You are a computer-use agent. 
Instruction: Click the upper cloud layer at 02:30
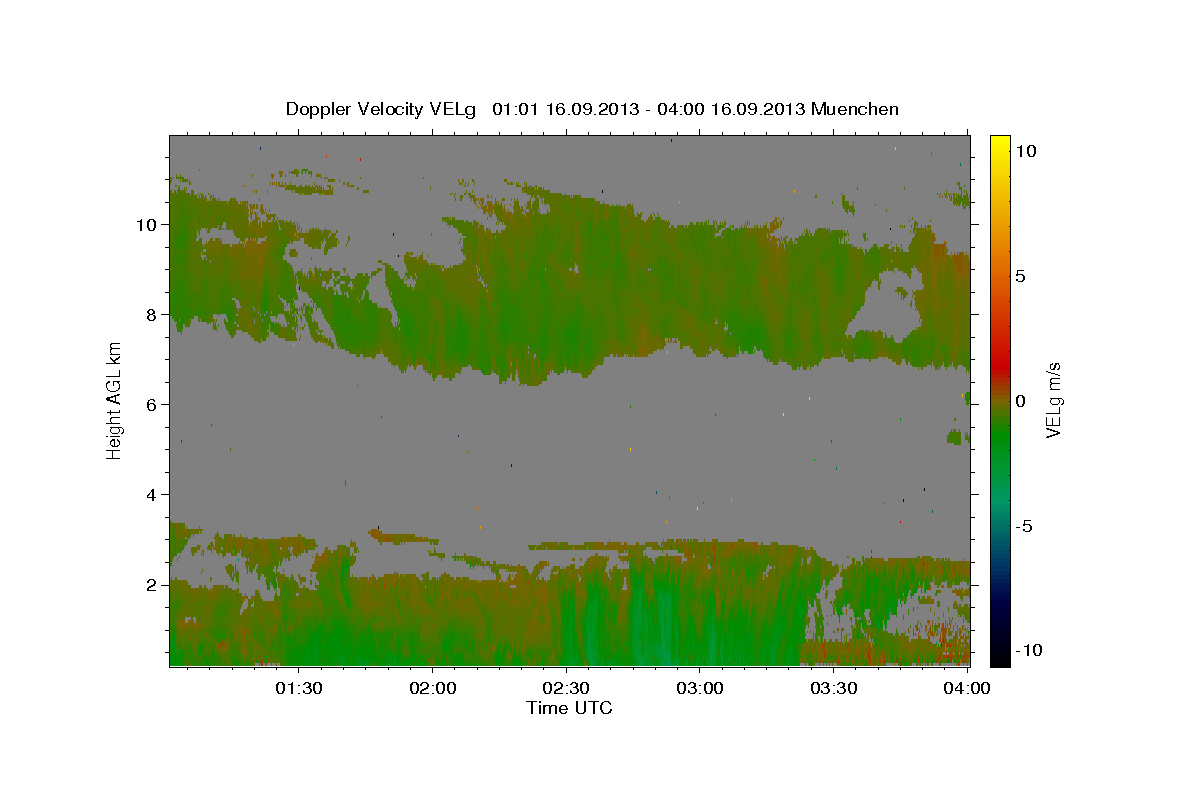click(566, 290)
